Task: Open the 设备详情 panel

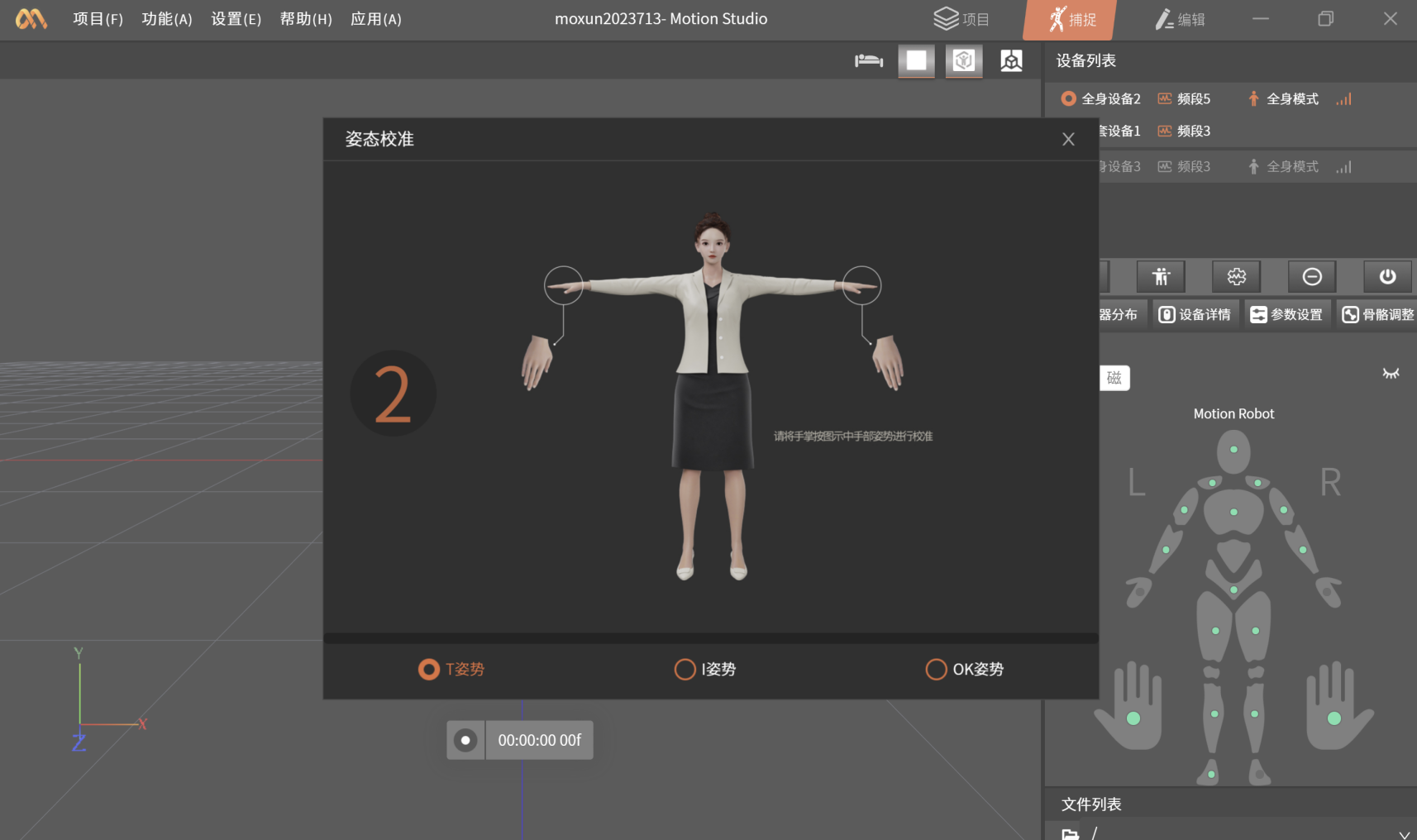Action: click(1195, 314)
